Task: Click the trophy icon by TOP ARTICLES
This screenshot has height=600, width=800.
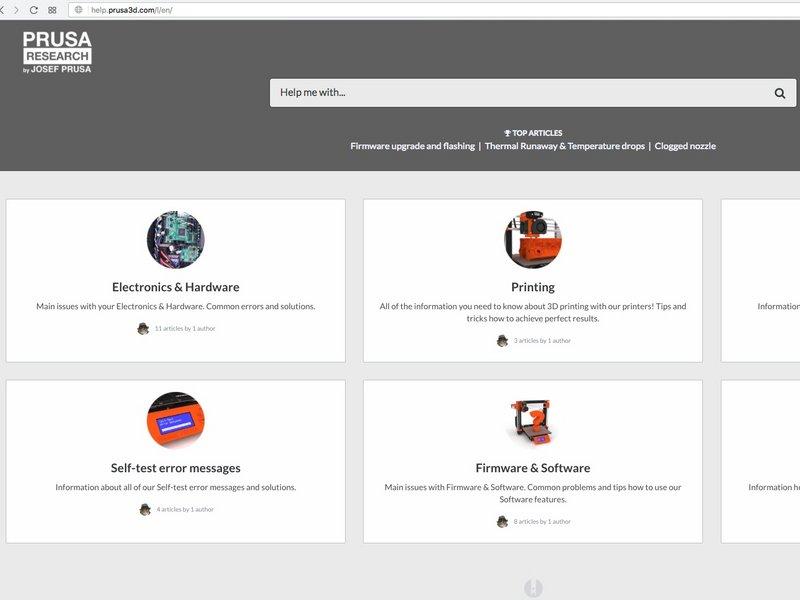Action: click(x=507, y=133)
